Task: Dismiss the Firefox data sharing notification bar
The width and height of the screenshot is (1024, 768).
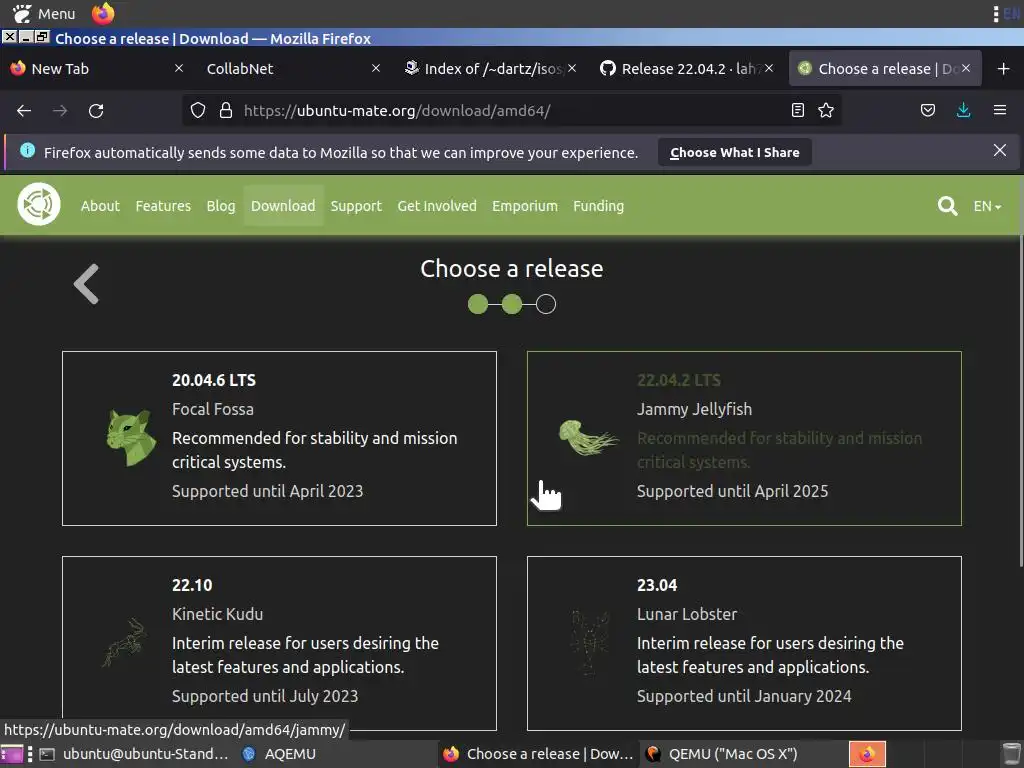Action: pyautogui.click(x=1000, y=150)
